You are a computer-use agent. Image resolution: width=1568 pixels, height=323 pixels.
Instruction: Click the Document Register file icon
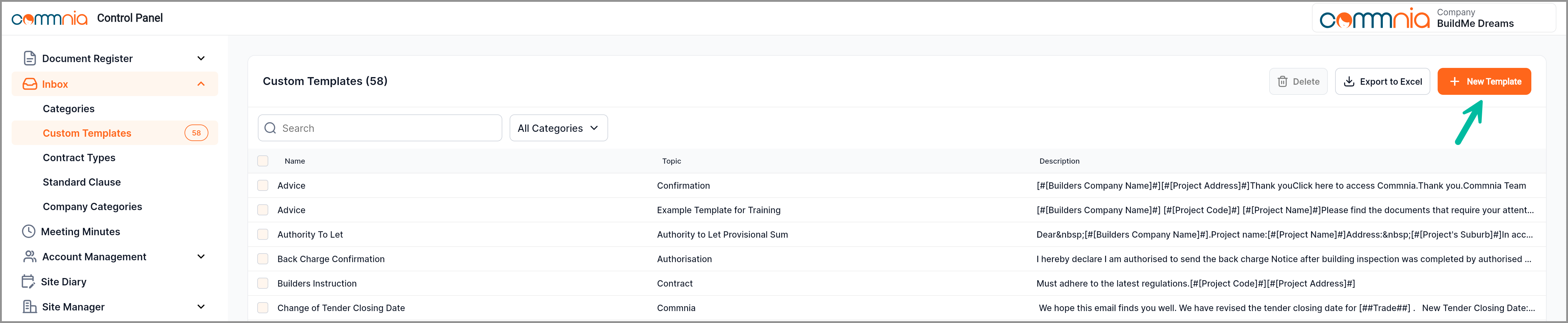click(x=29, y=58)
